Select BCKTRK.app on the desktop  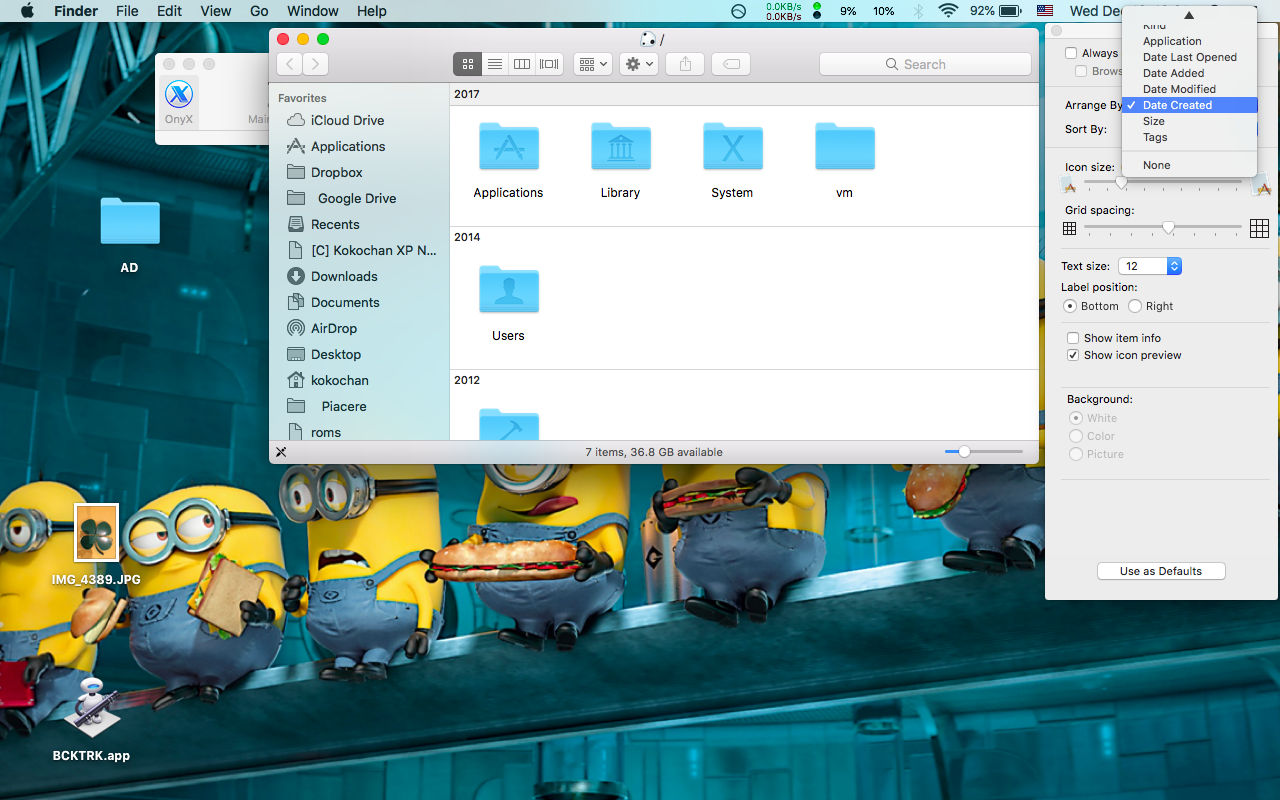pos(92,708)
